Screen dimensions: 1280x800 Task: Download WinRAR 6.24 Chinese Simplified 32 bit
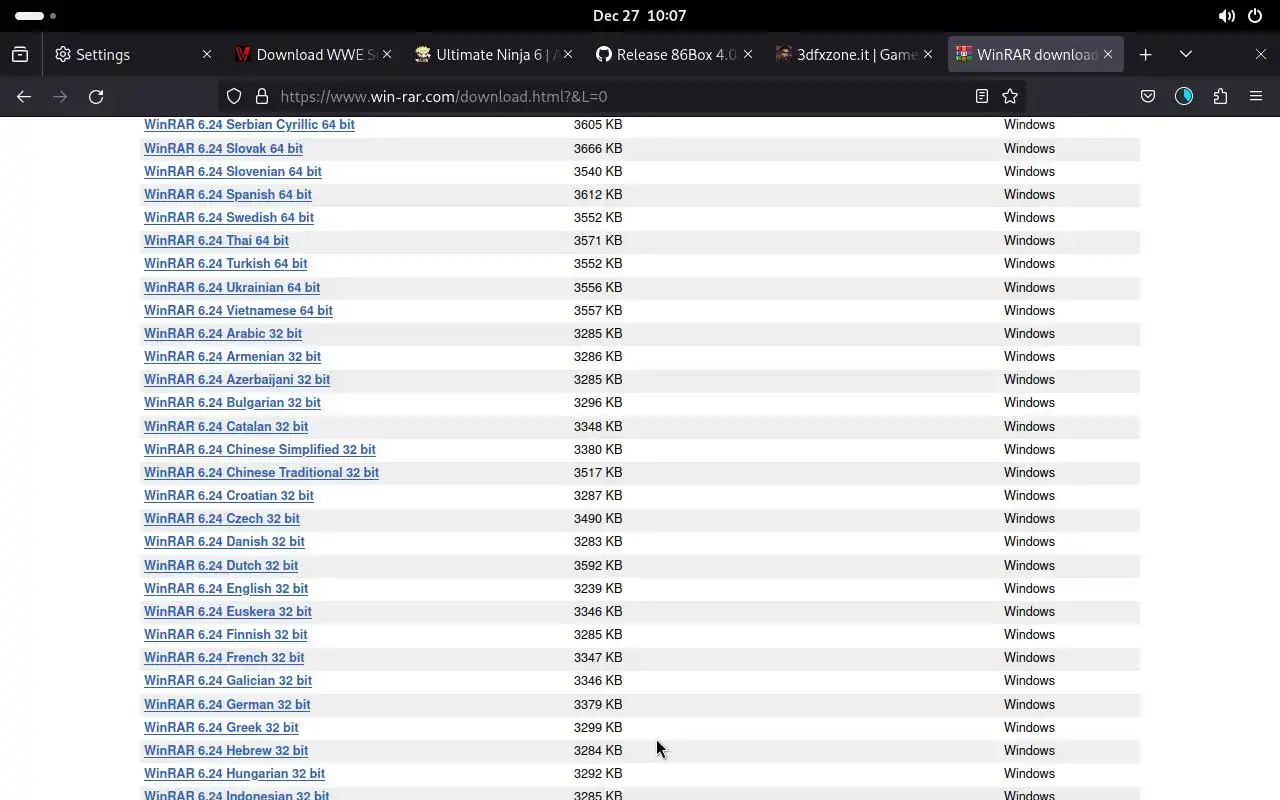(260, 449)
